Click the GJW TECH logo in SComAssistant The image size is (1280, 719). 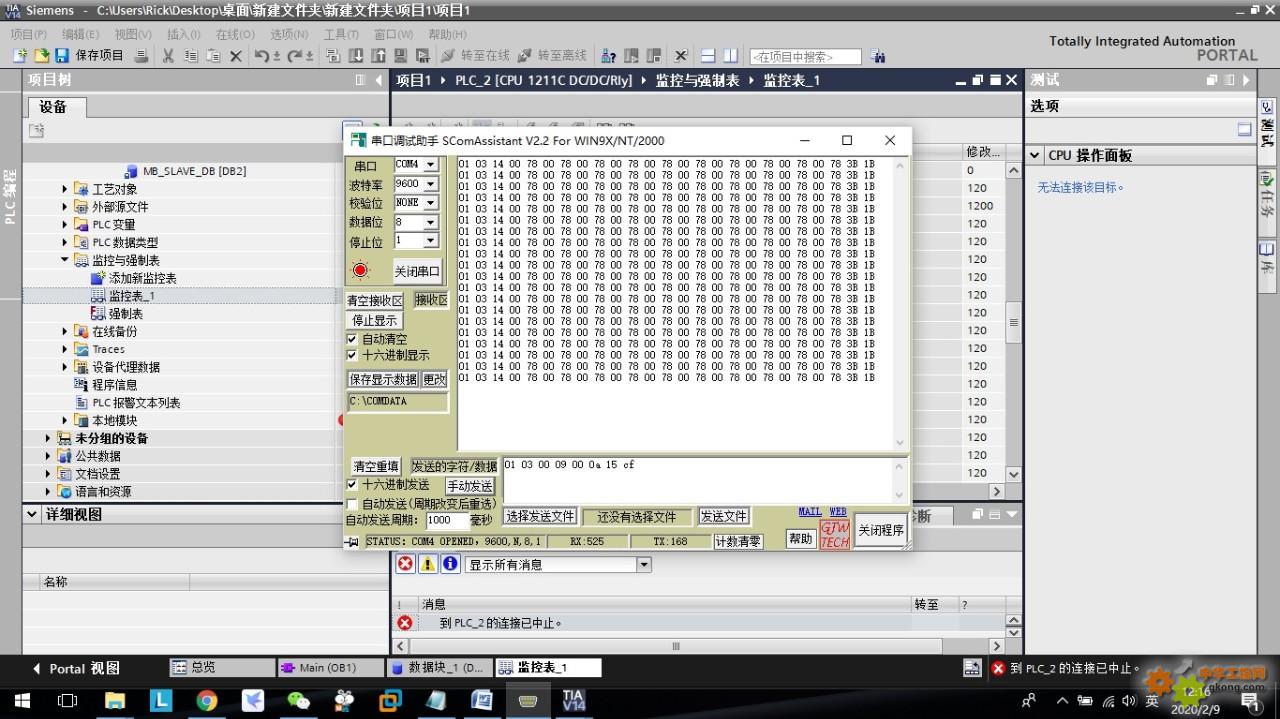(835, 534)
